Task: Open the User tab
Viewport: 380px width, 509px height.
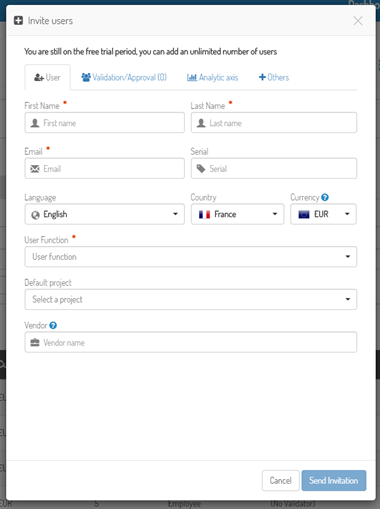Action: pyautogui.click(x=47, y=78)
